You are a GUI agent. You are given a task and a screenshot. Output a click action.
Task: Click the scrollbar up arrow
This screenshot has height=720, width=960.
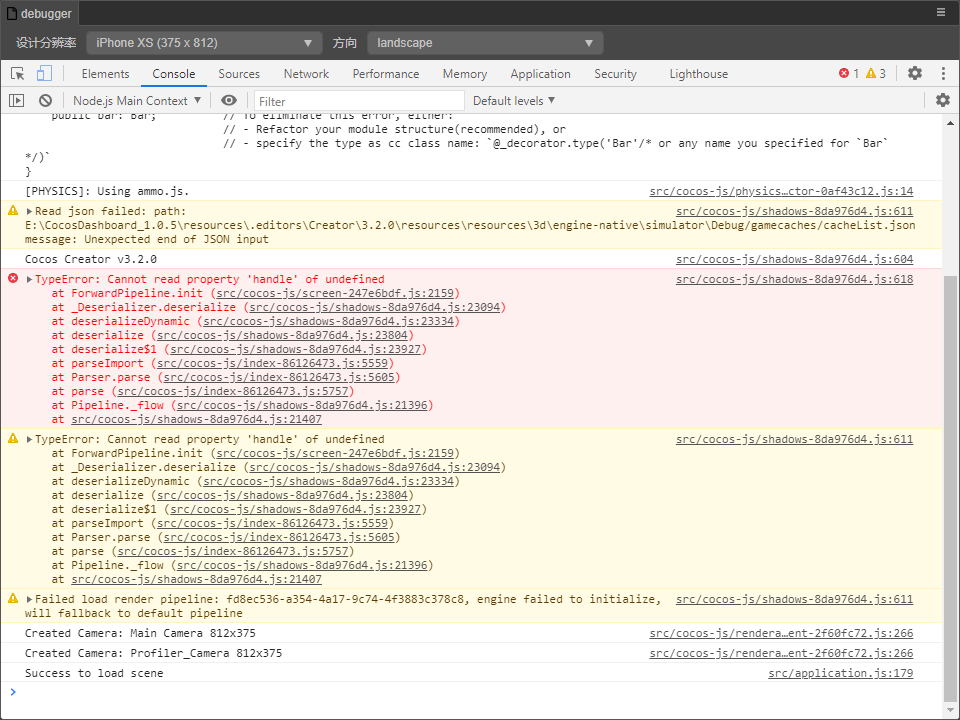[x=950, y=123]
